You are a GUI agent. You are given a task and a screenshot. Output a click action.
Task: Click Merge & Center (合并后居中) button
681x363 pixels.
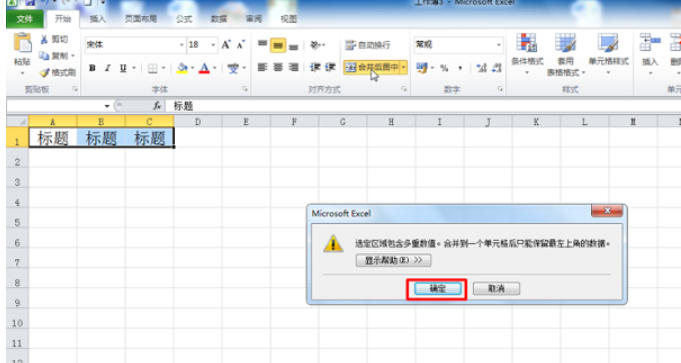click(x=372, y=67)
